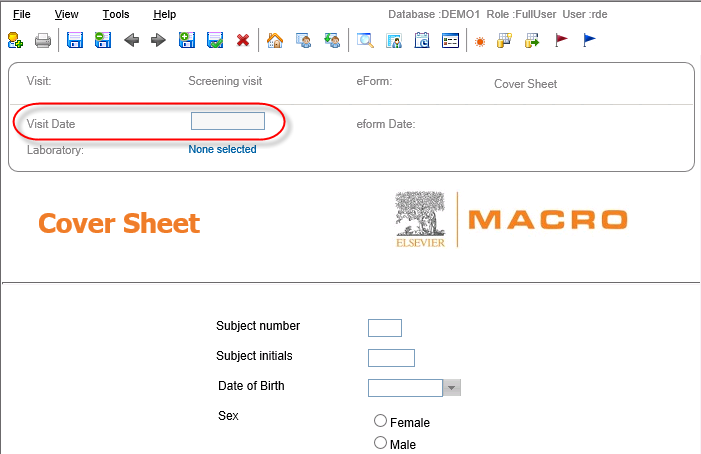Click the blue flag icon

click(x=589, y=40)
